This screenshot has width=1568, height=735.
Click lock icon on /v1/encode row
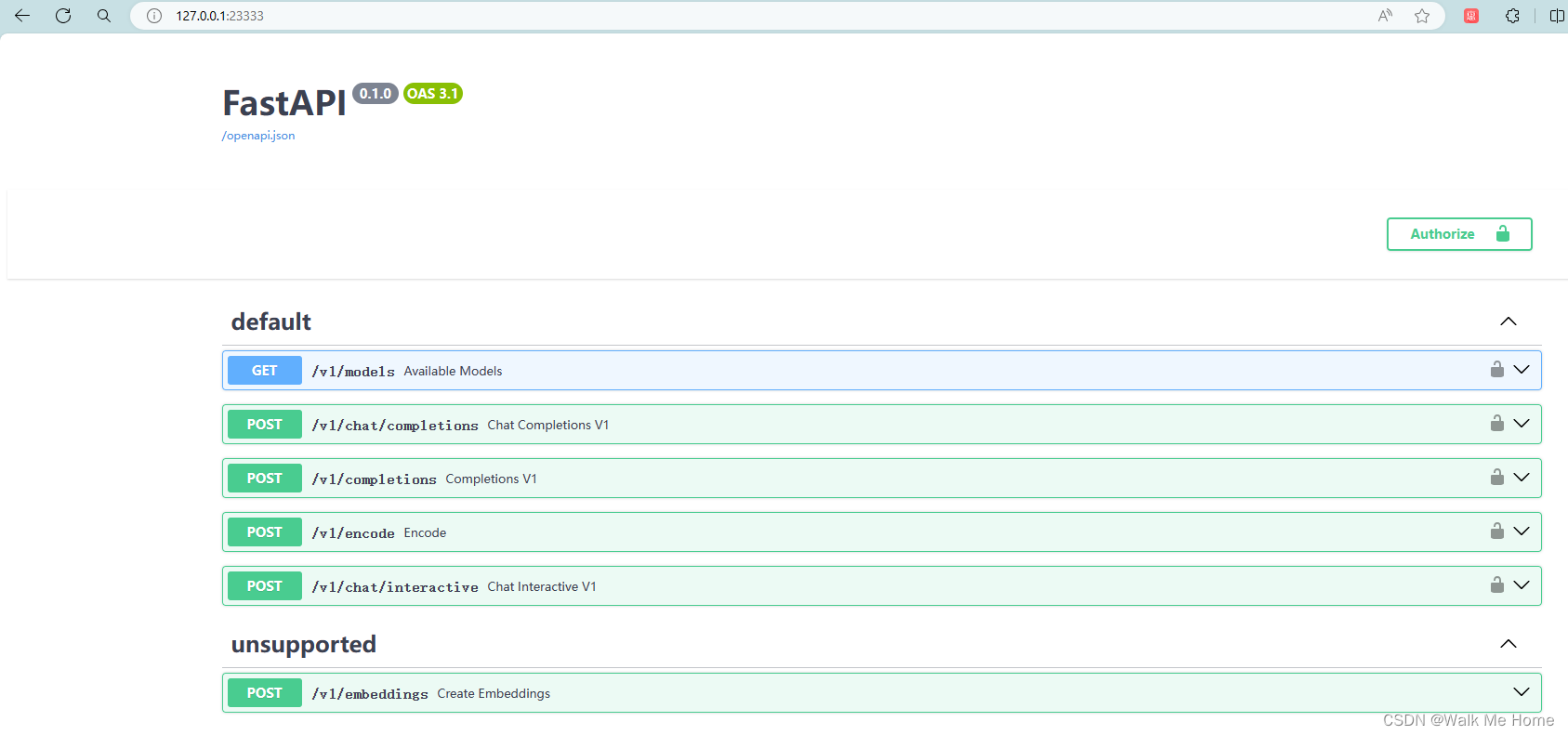(1497, 531)
